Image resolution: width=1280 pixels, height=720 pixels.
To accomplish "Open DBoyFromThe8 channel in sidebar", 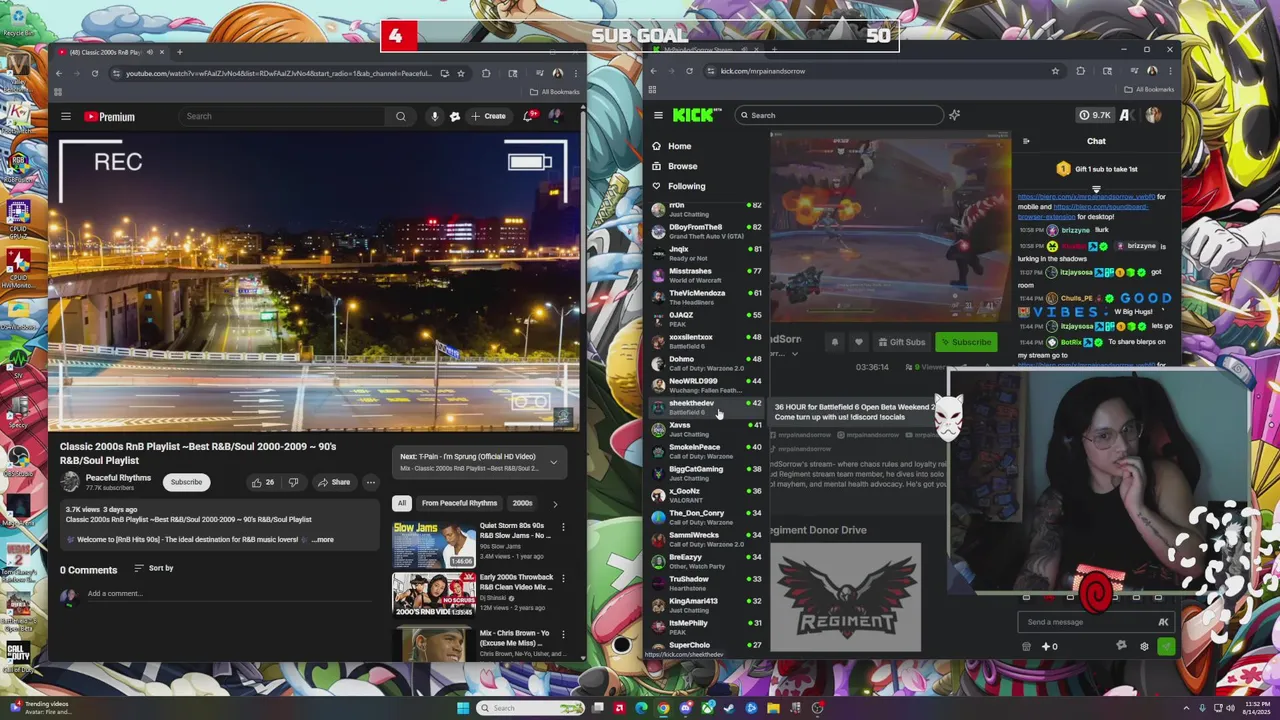I will [706, 231].
